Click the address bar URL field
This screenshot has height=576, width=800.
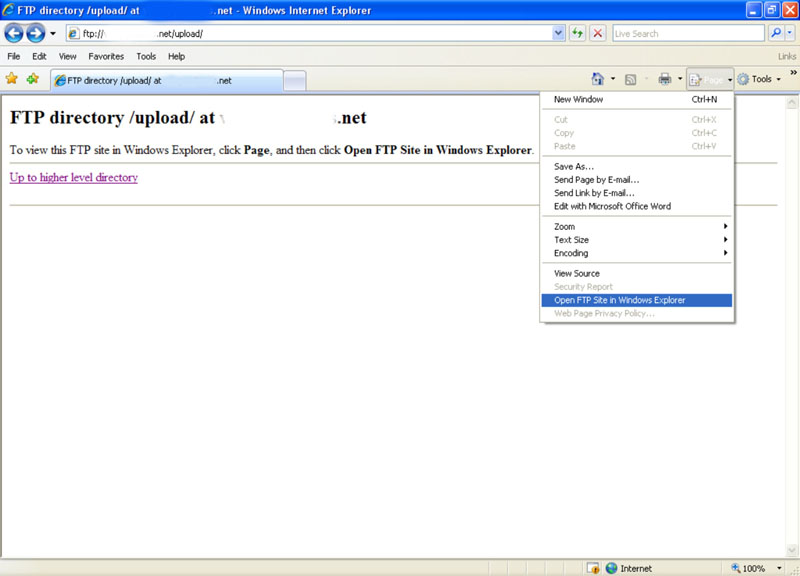pos(309,34)
